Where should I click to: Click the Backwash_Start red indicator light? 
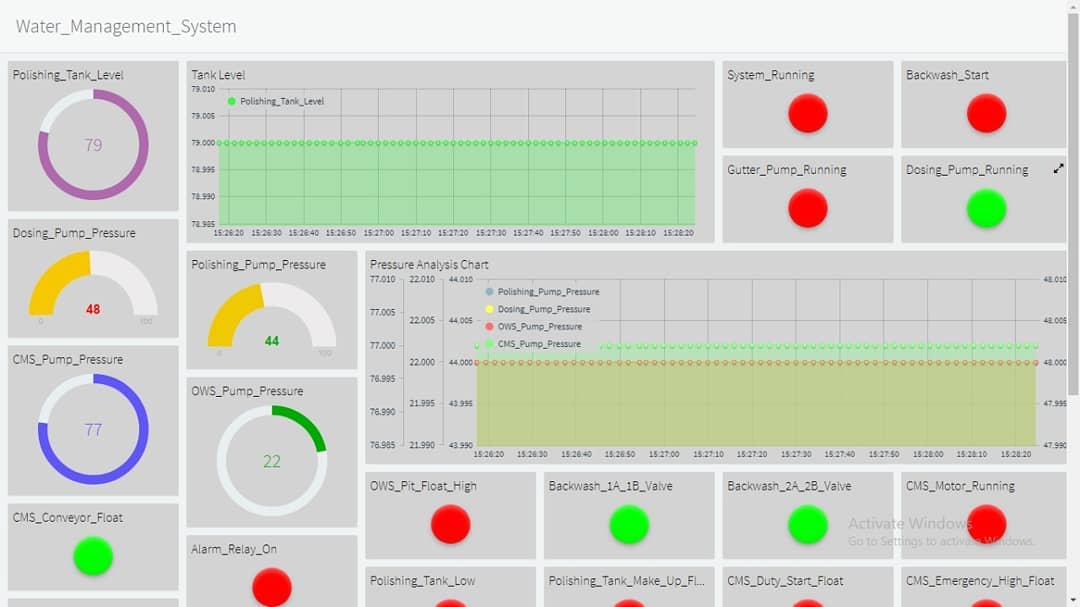pos(986,113)
